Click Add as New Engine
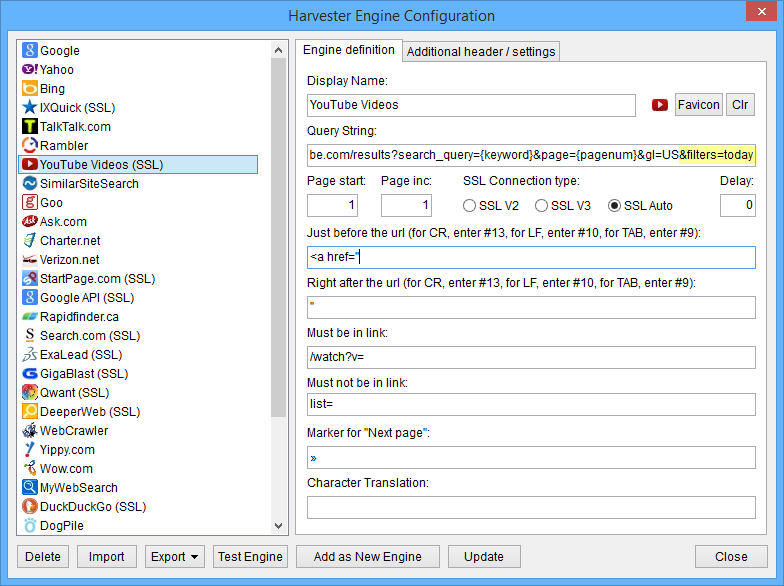 point(368,556)
